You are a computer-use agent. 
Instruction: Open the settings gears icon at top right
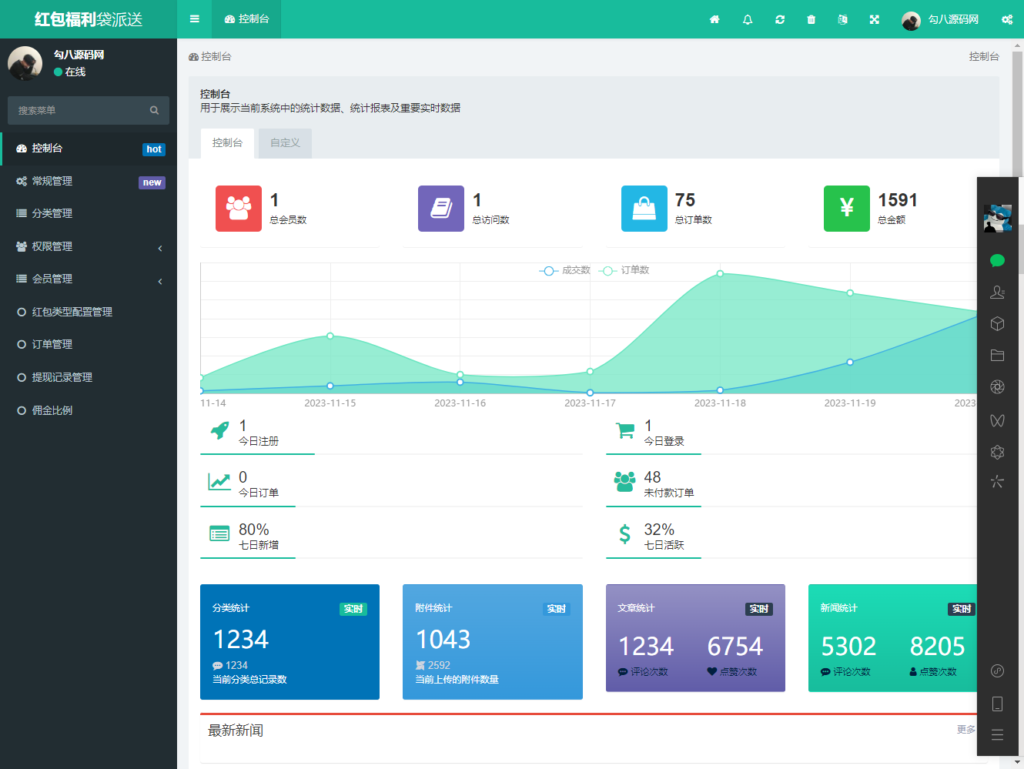tap(1006, 19)
